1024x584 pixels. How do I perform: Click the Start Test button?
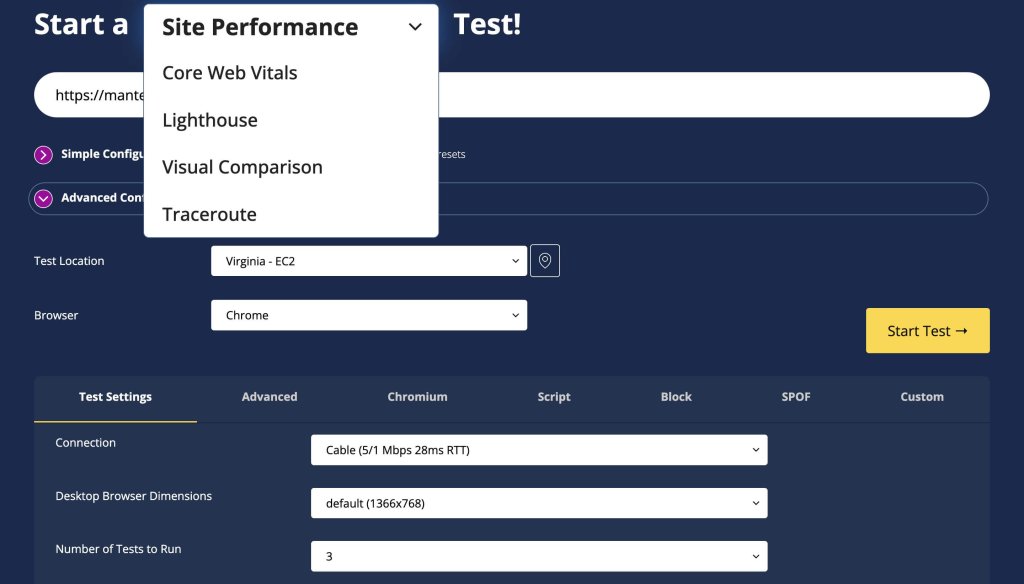pos(927,331)
